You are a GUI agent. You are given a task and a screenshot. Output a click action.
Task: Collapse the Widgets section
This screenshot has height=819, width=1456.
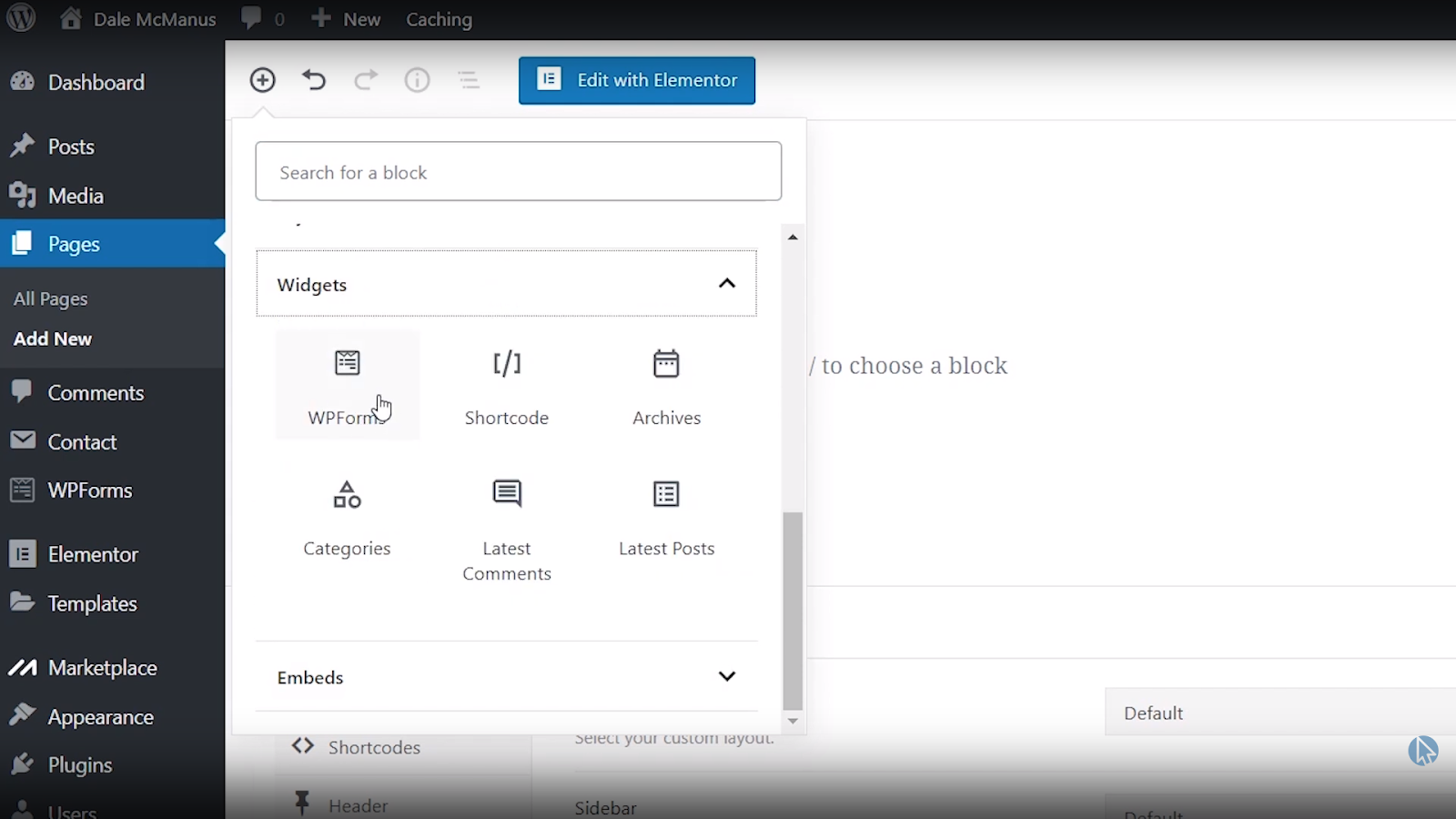tap(506, 284)
